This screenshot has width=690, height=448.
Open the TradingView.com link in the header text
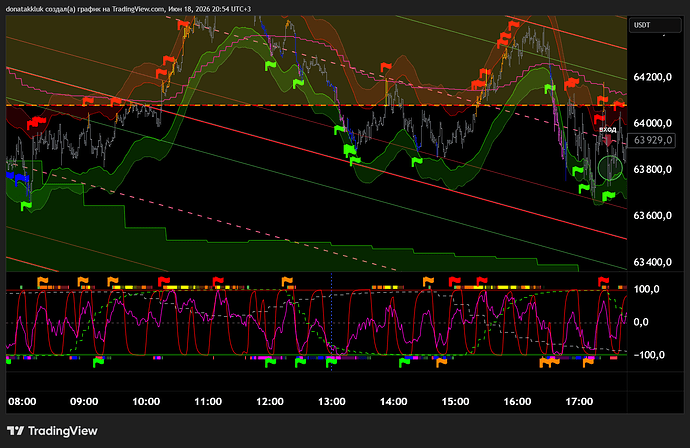point(137,9)
